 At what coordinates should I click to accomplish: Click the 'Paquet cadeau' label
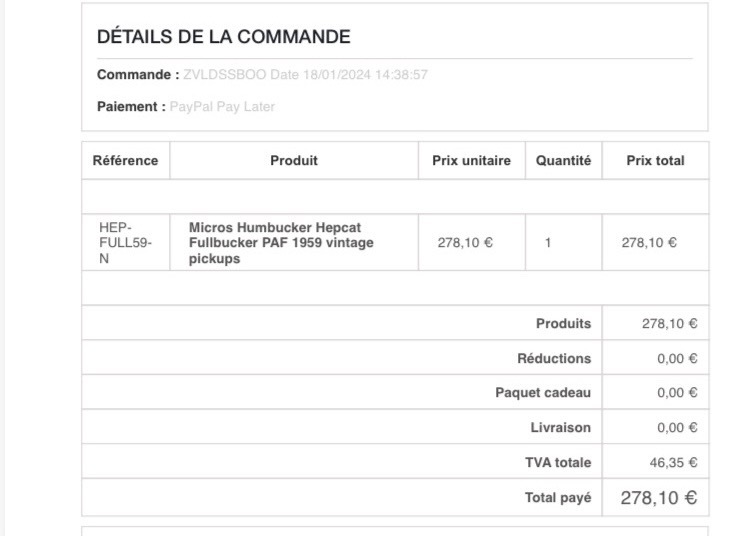click(543, 393)
